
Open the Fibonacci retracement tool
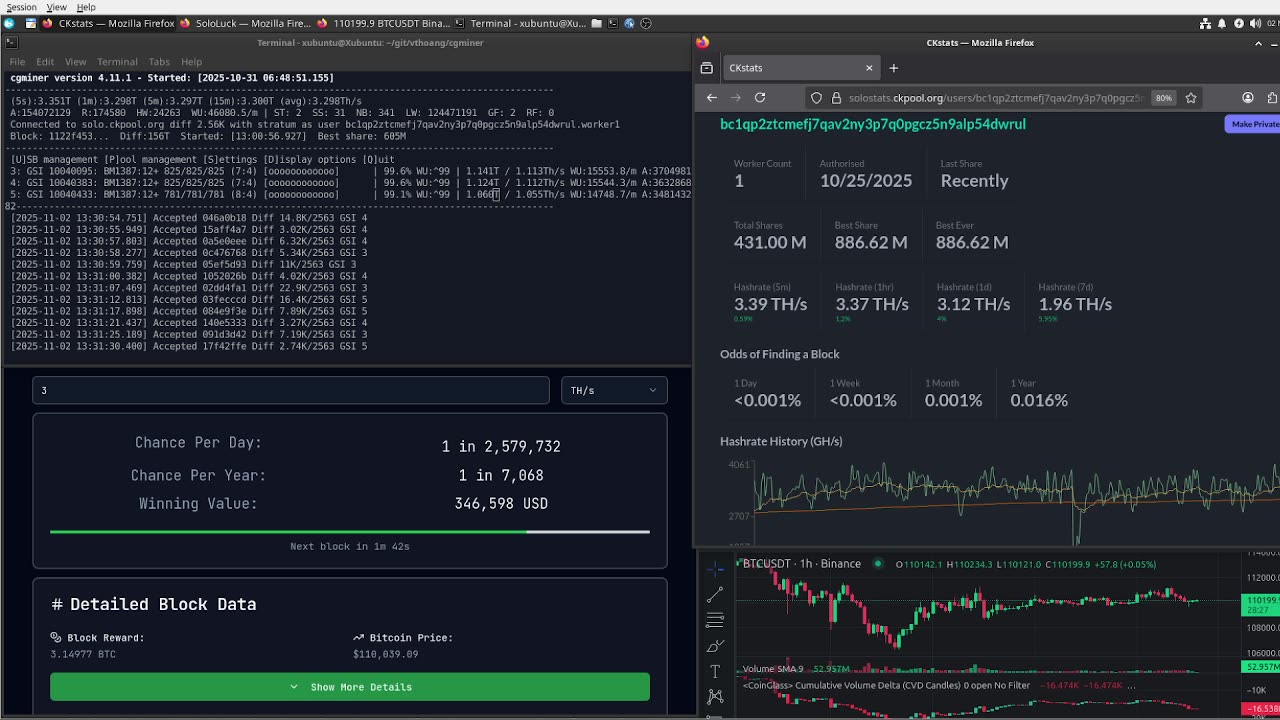click(715, 620)
